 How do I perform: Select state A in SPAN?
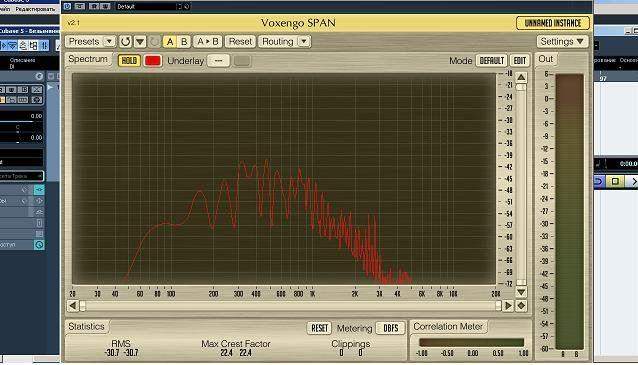pyautogui.click(x=170, y=42)
